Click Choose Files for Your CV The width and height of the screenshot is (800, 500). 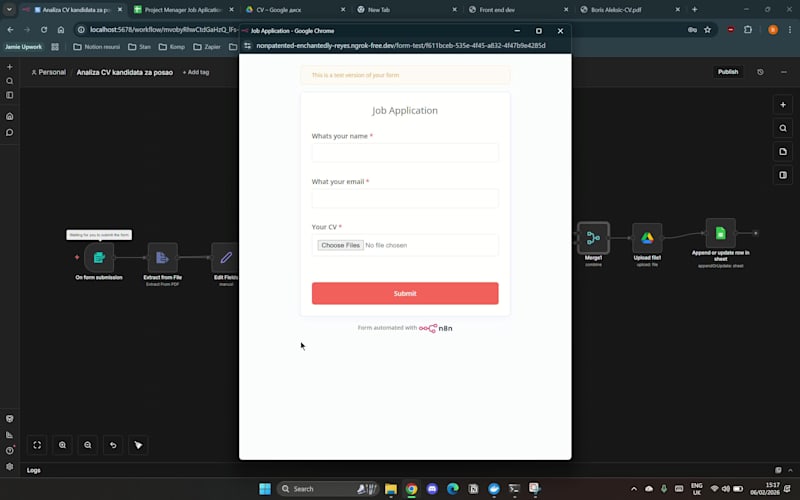(340, 245)
